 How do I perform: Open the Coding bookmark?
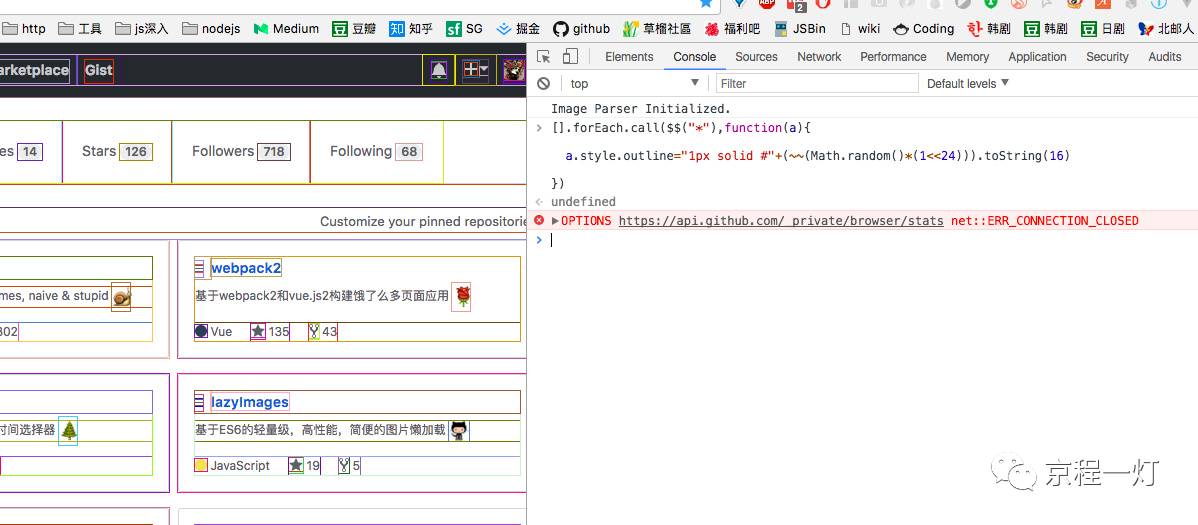tap(924, 29)
